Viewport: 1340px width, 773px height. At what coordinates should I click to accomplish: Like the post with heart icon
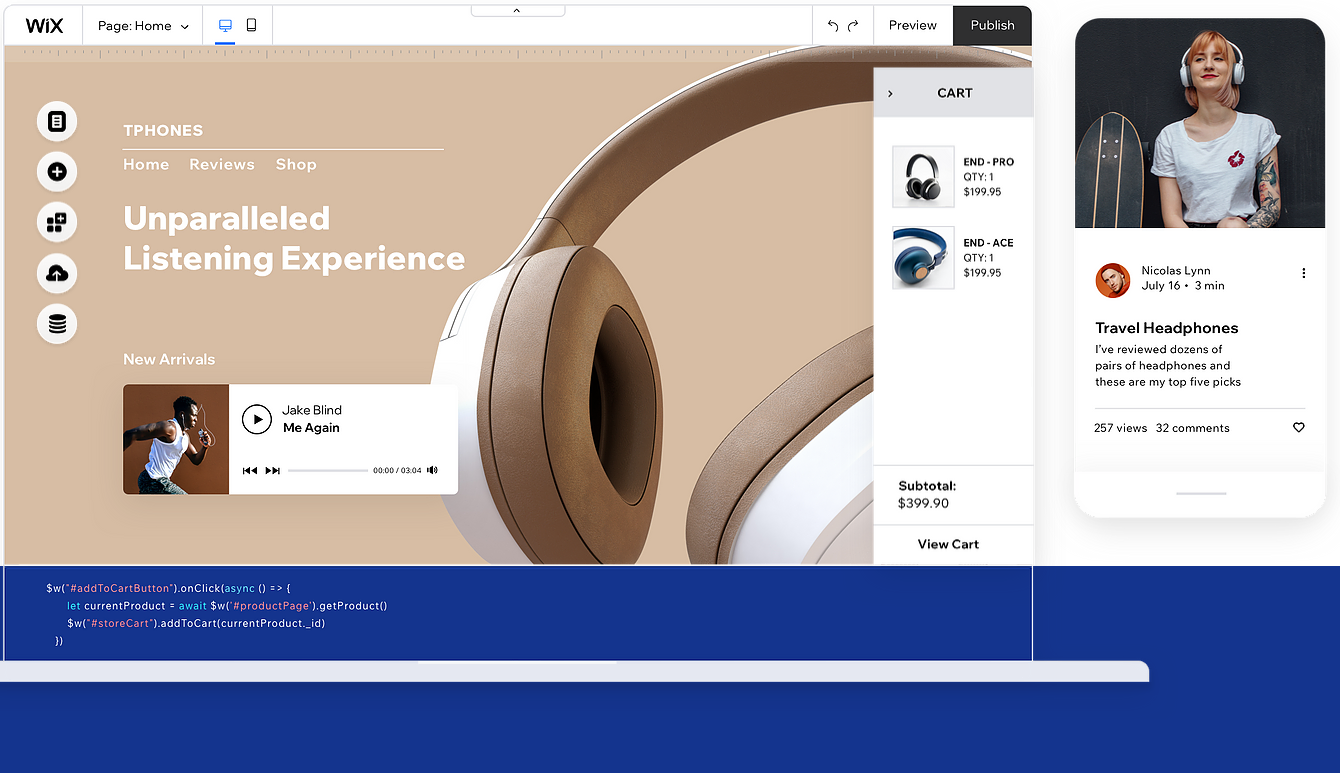pos(1299,427)
